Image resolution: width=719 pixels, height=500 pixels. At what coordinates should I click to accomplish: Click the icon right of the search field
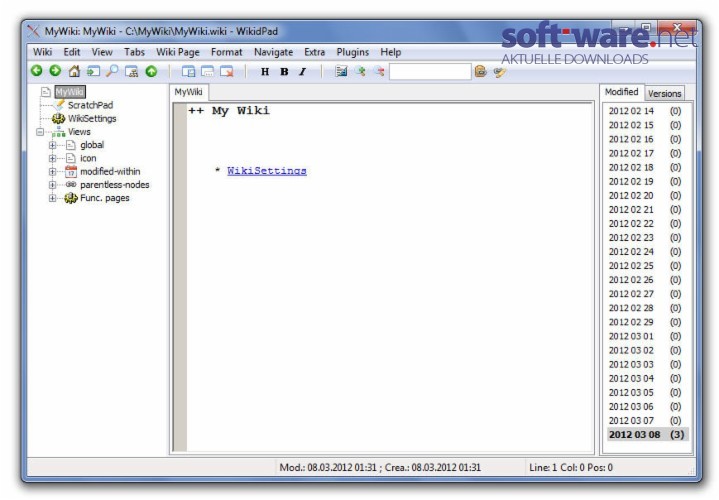(x=480, y=71)
